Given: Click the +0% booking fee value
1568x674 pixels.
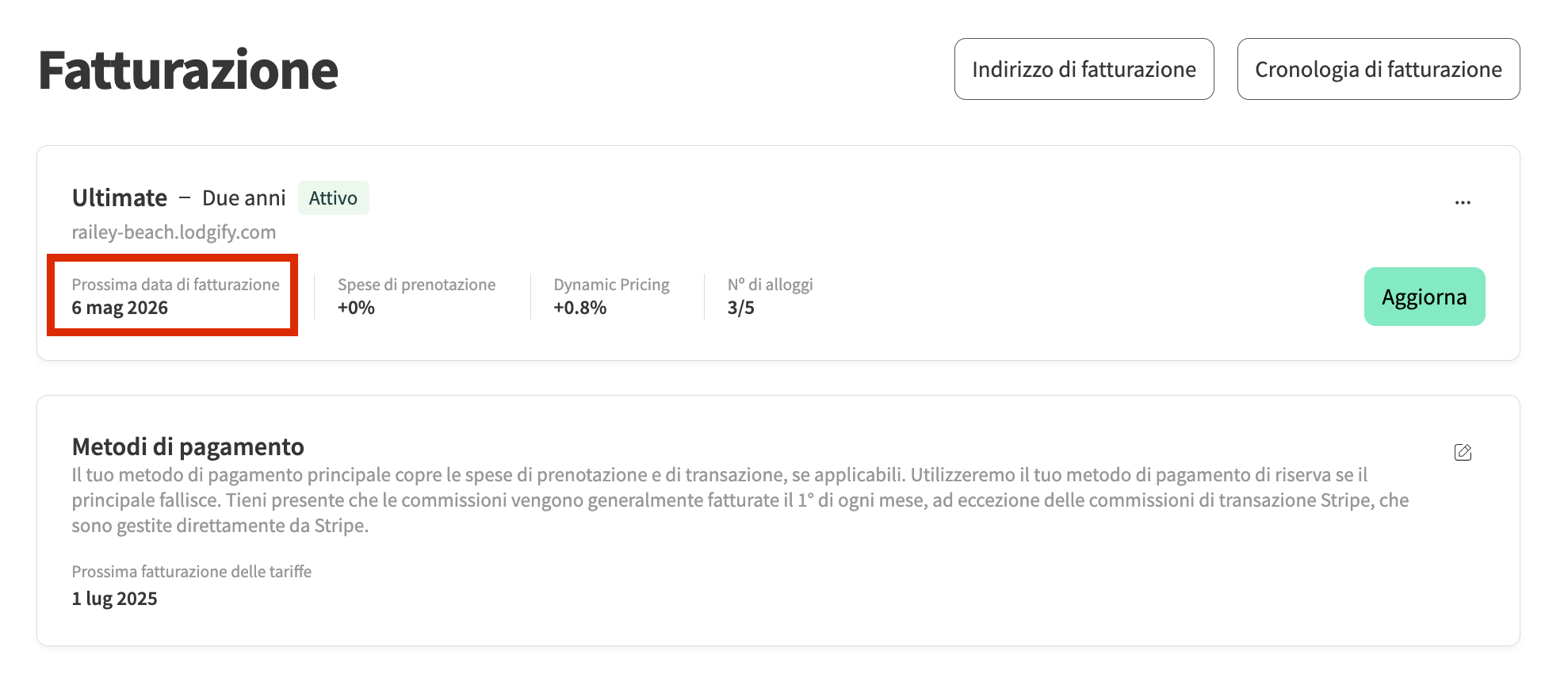Looking at the screenshot, I should tap(356, 308).
